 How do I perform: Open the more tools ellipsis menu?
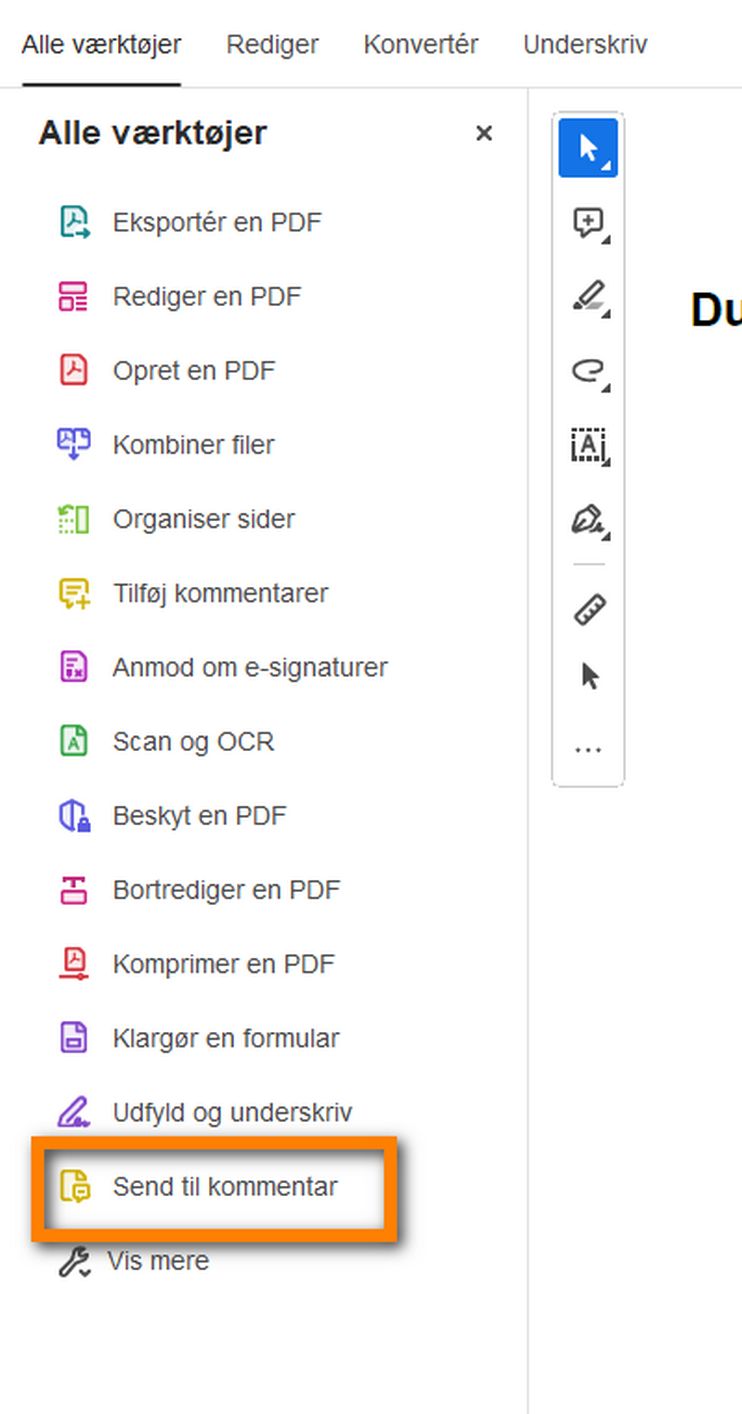[588, 748]
